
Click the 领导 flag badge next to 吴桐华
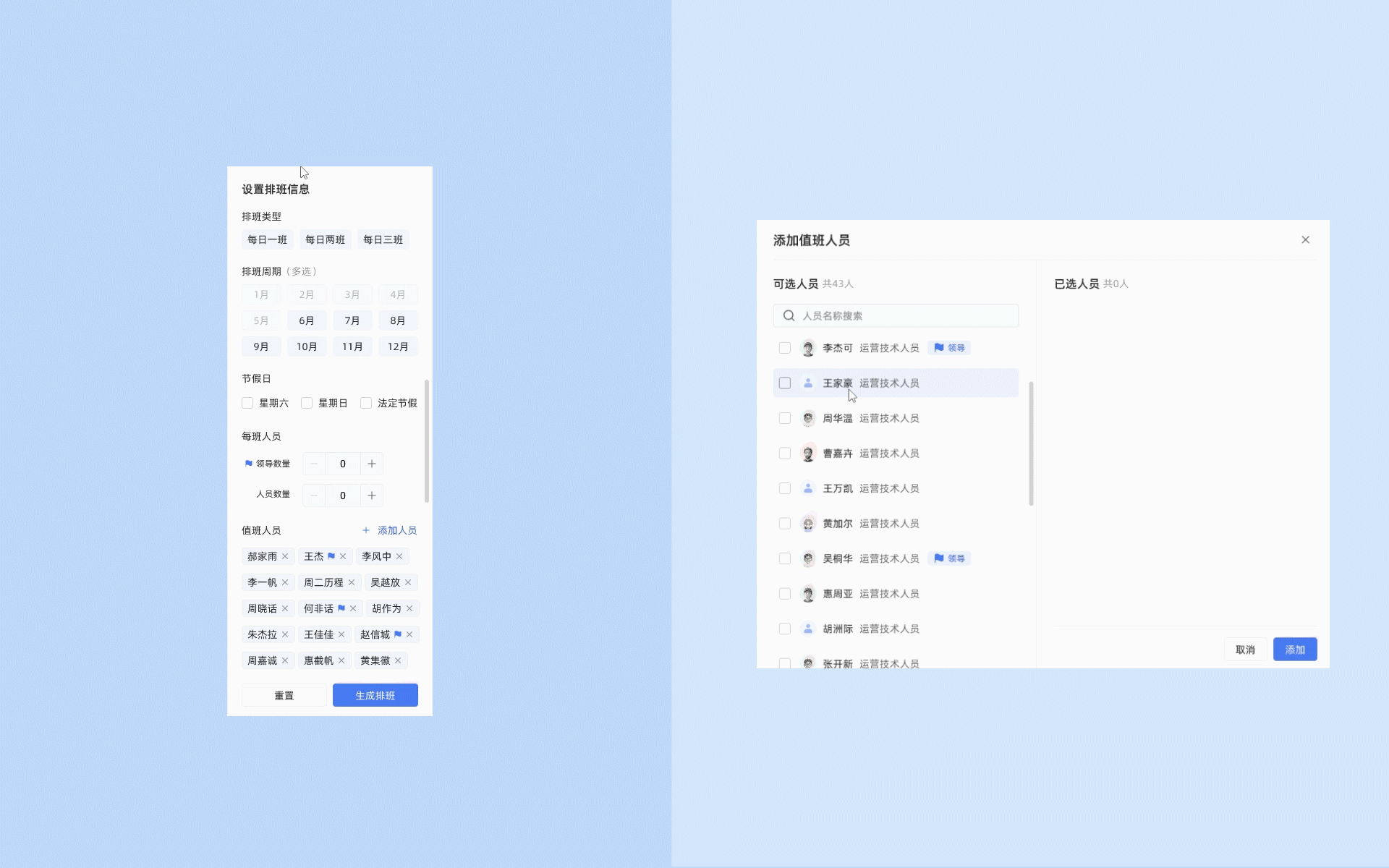point(949,558)
